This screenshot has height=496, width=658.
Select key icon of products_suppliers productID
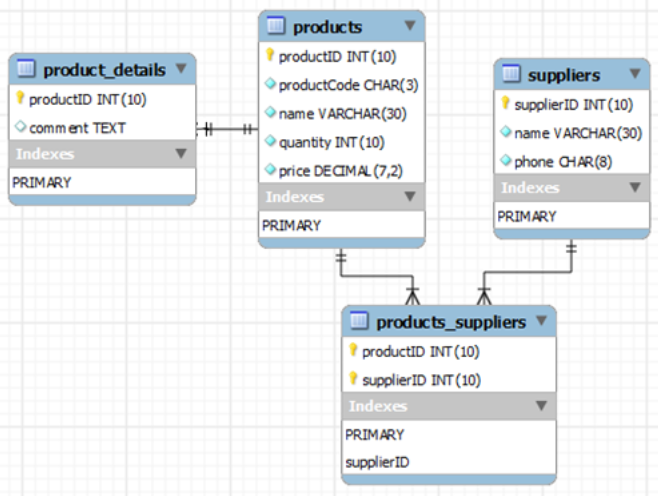point(353,349)
